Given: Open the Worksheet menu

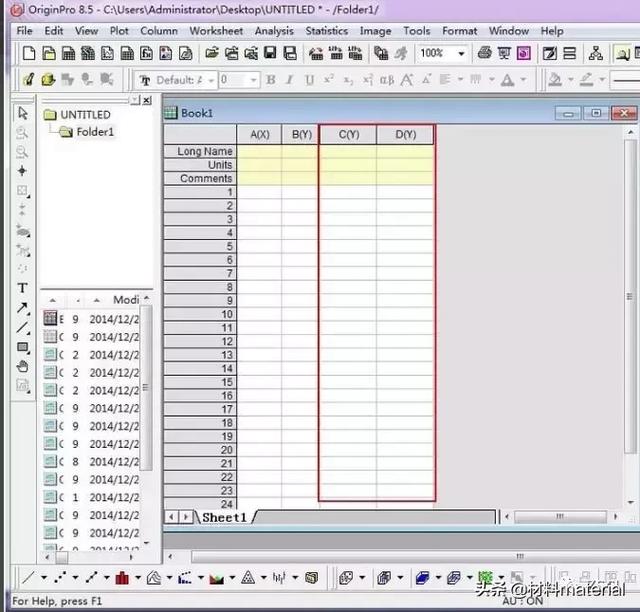Looking at the screenshot, I should coord(216,31).
